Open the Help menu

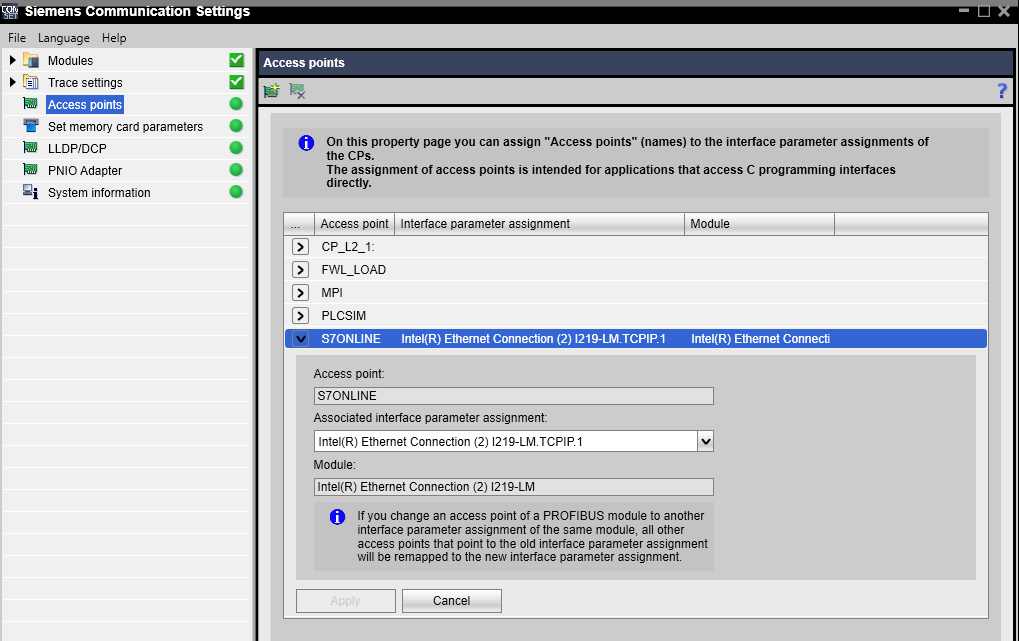pyautogui.click(x=114, y=38)
